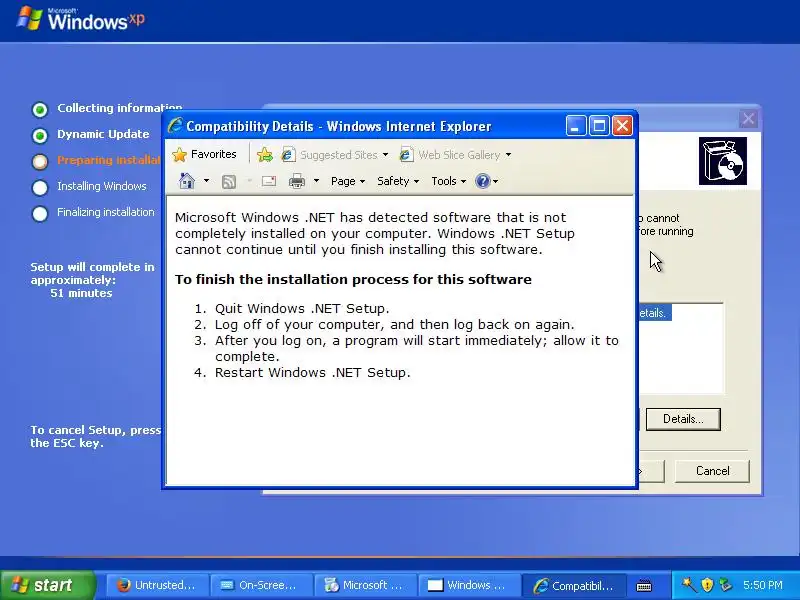Switch to Windows Setup taskbar item
The image size is (800, 600).
pos(470,585)
